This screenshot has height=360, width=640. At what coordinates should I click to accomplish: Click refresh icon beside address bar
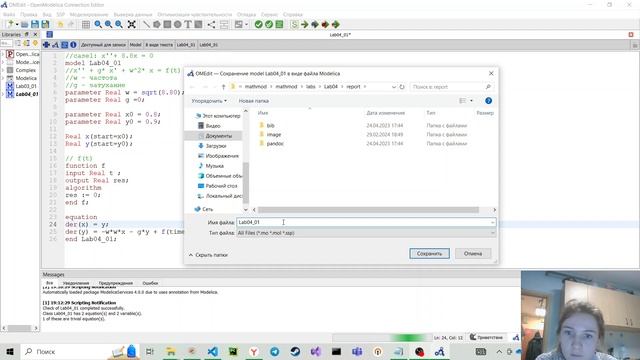coord(402,87)
